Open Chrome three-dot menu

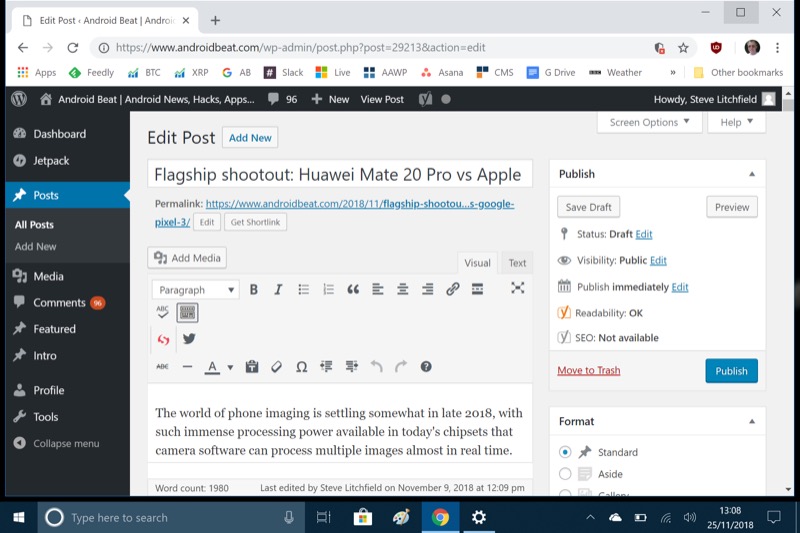click(777, 48)
